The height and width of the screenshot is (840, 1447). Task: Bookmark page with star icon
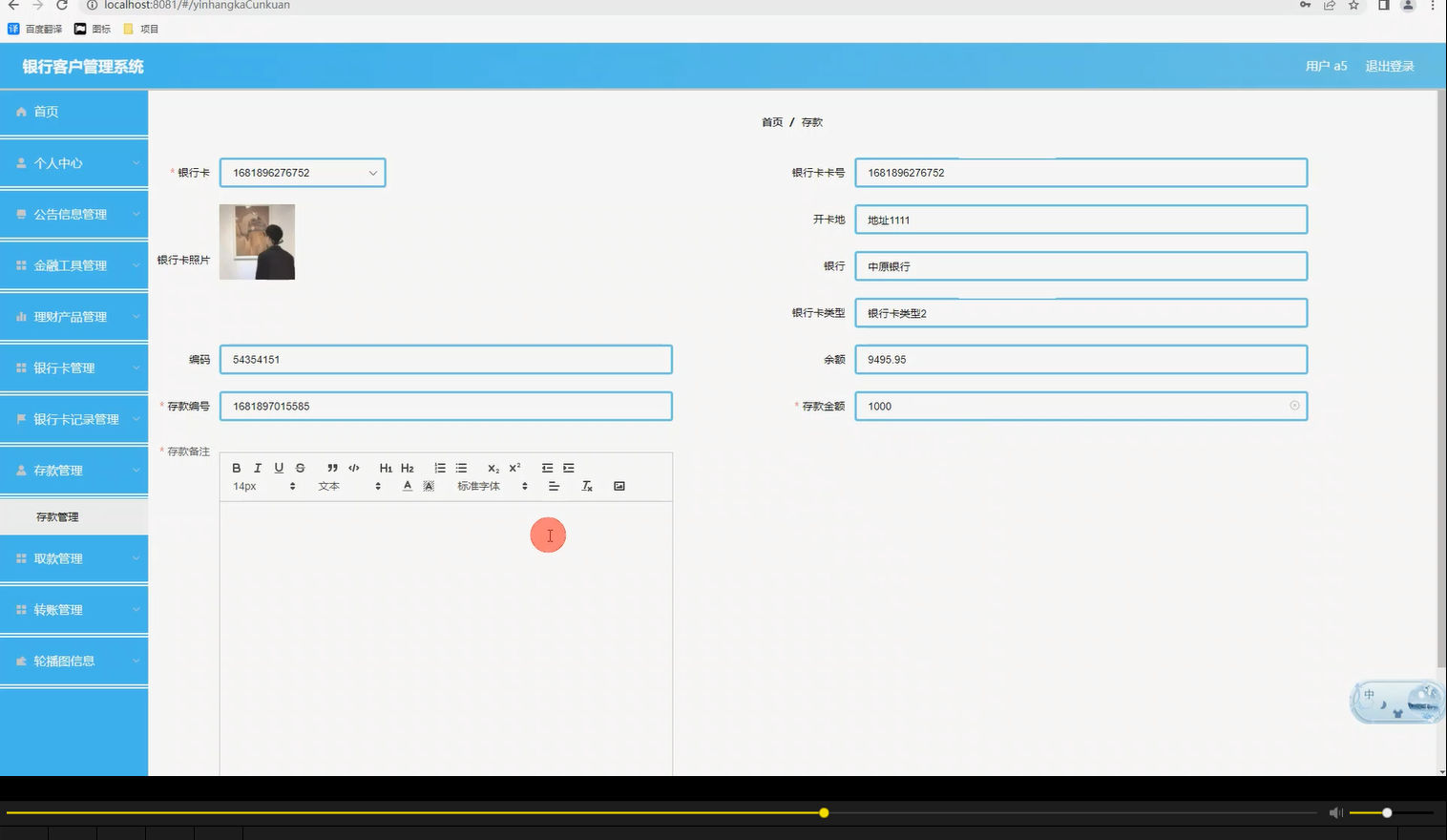coord(1353,5)
